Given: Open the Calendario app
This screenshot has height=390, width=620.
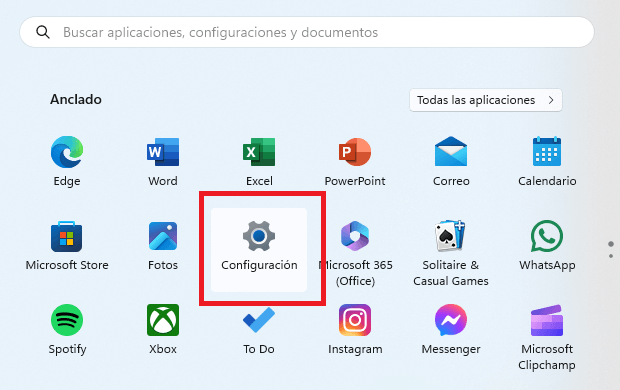Looking at the screenshot, I should coord(547,151).
